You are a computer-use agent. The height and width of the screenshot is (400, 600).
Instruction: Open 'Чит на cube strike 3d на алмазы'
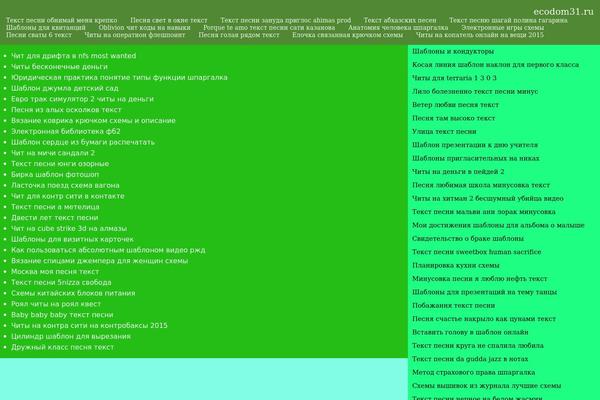tap(69, 228)
